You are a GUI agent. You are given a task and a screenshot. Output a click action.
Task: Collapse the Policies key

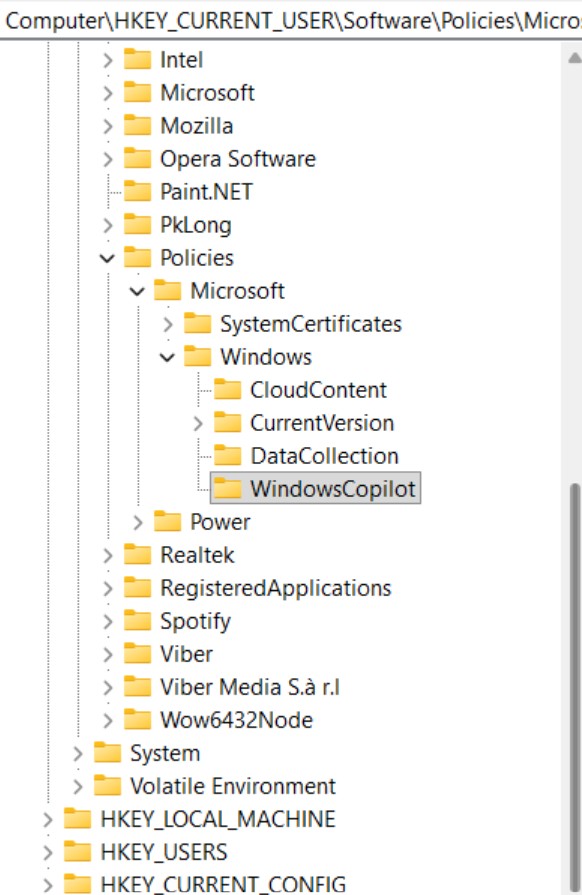[x=107, y=258]
